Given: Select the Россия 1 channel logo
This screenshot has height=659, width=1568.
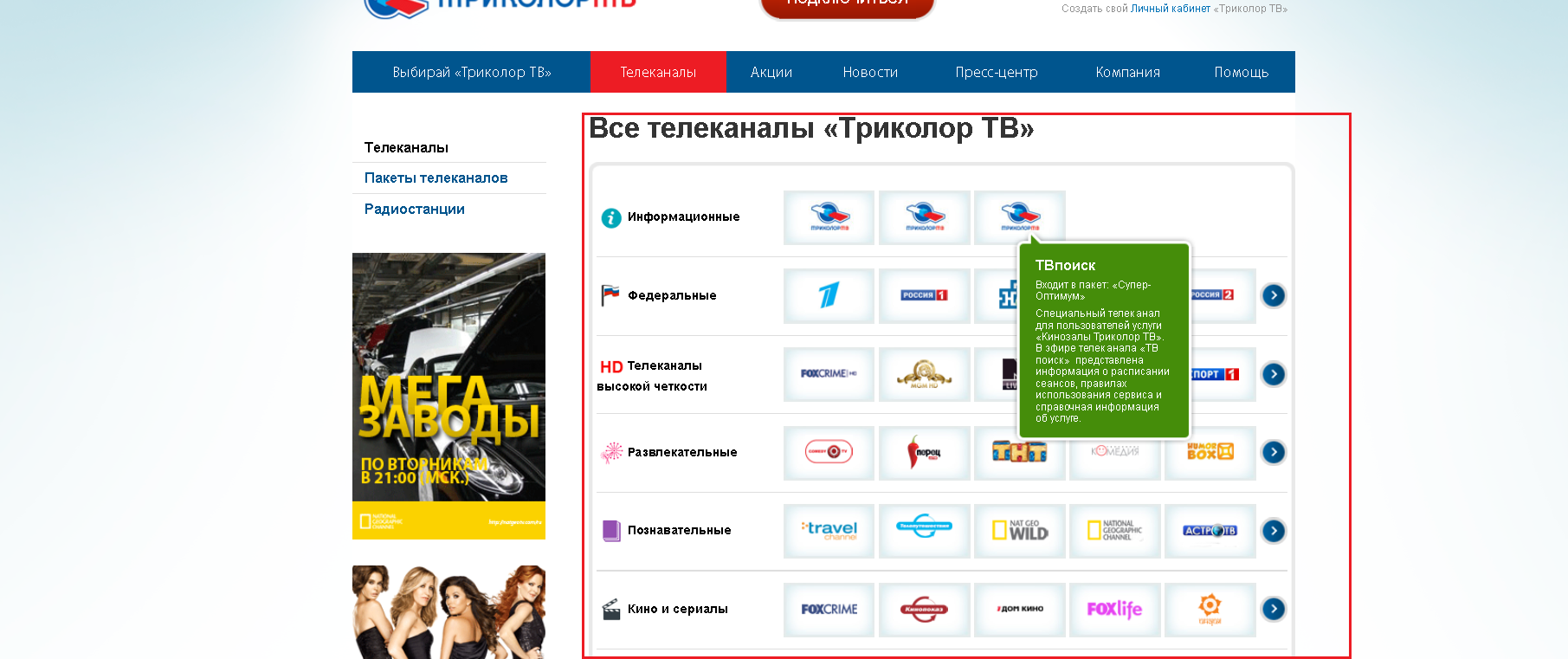Looking at the screenshot, I should (x=924, y=296).
